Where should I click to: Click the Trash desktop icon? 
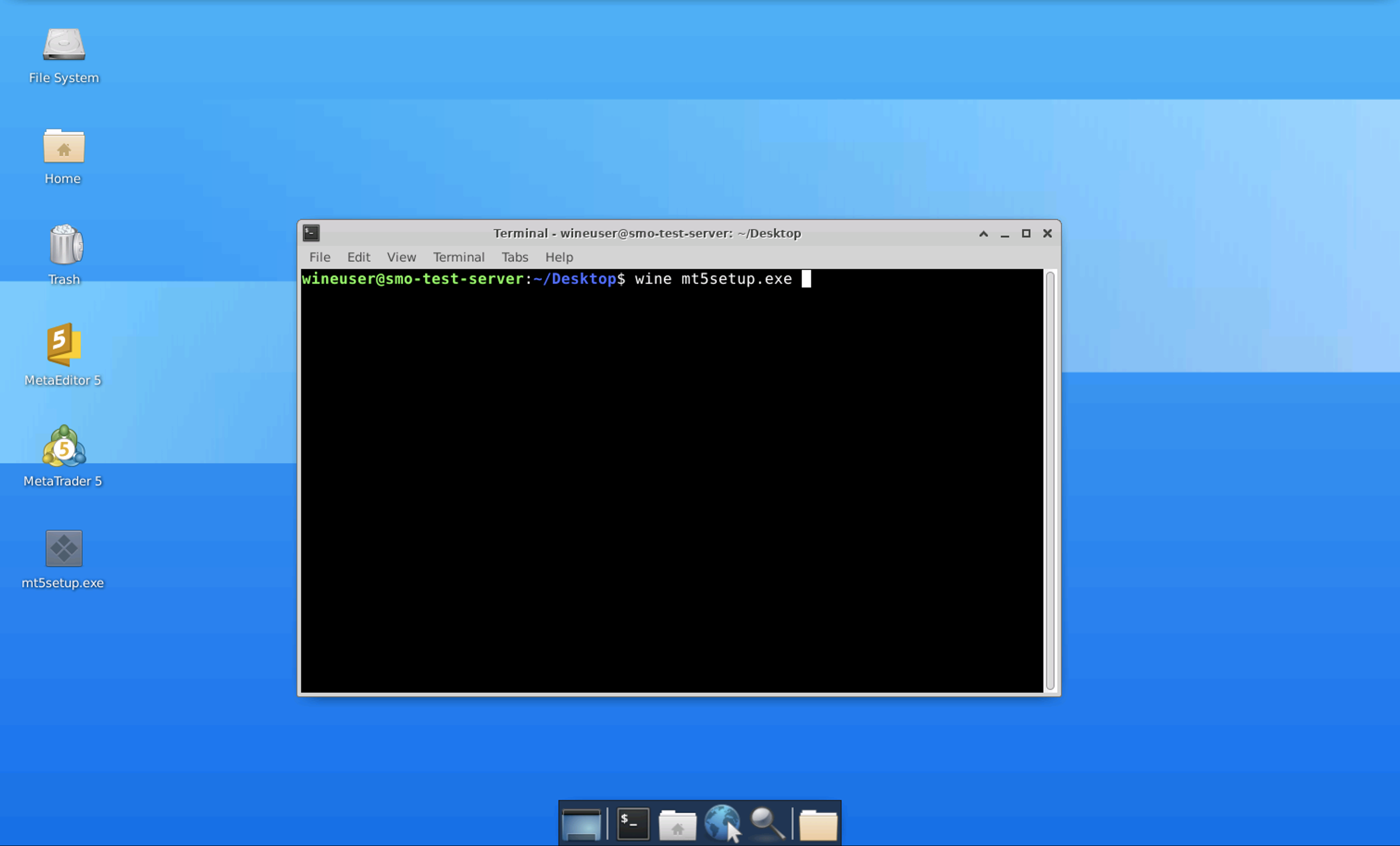click(x=65, y=245)
